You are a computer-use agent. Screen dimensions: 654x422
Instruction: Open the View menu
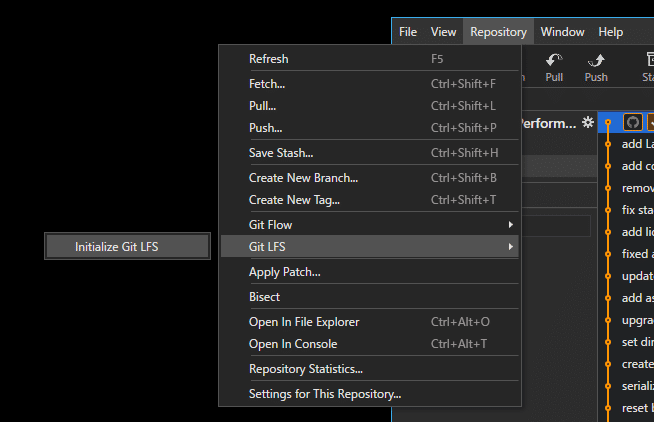click(443, 32)
